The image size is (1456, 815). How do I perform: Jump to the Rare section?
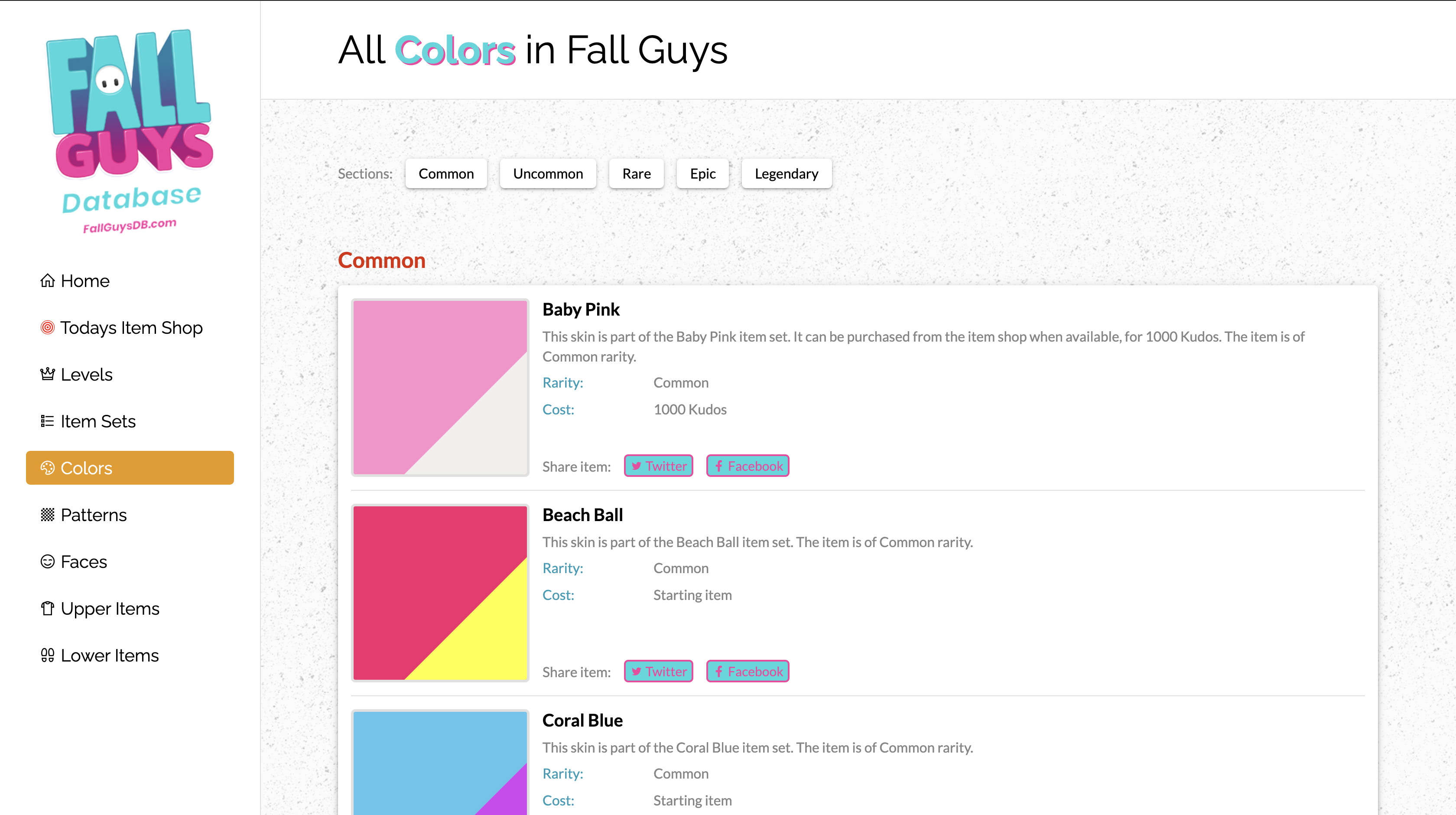636,174
